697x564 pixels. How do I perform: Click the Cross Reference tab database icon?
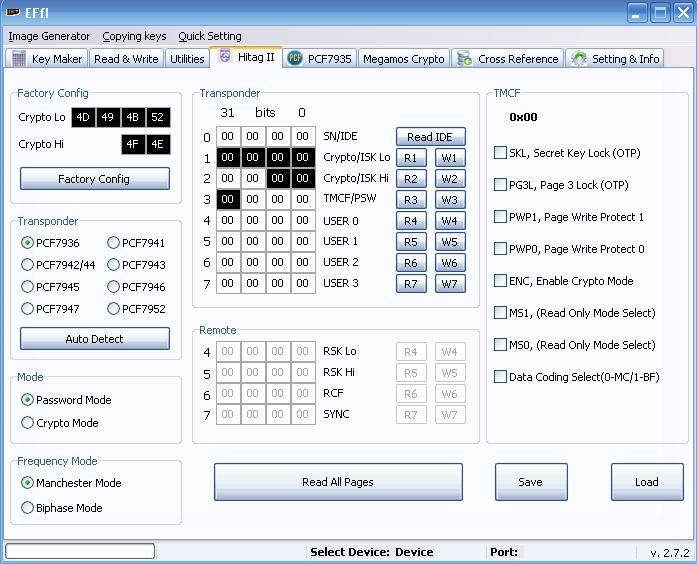pos(465,59)
